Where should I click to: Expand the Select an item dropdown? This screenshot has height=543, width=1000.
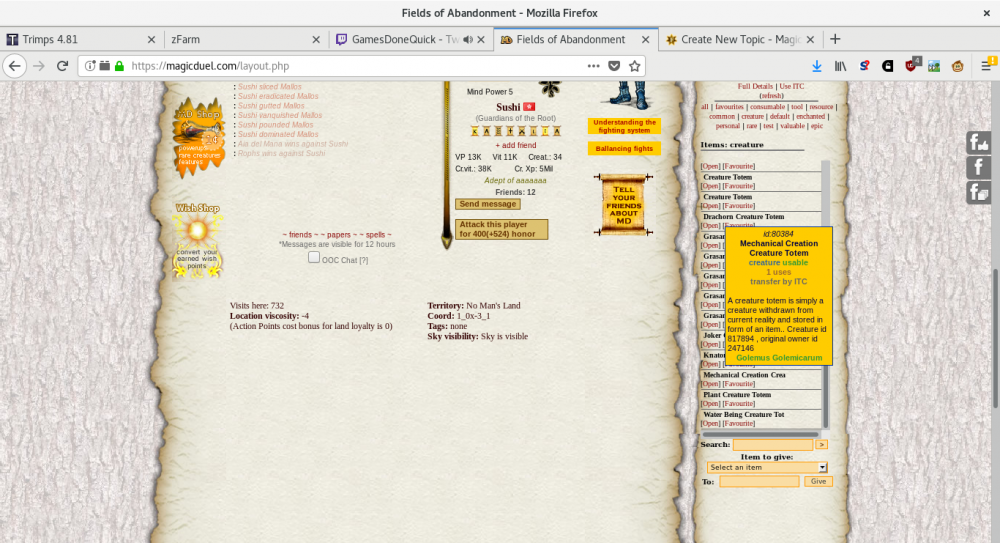click(767, 468)
